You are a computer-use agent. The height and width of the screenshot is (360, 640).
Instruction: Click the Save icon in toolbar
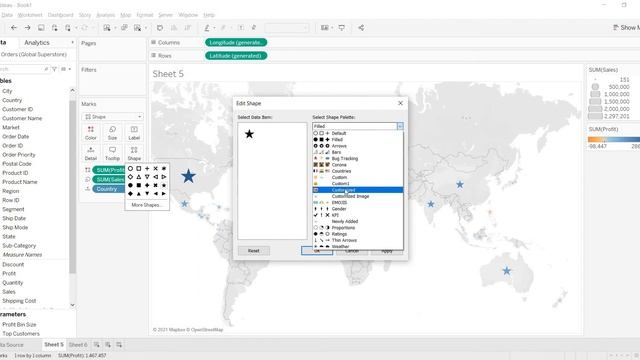click(x=41, y=28)
